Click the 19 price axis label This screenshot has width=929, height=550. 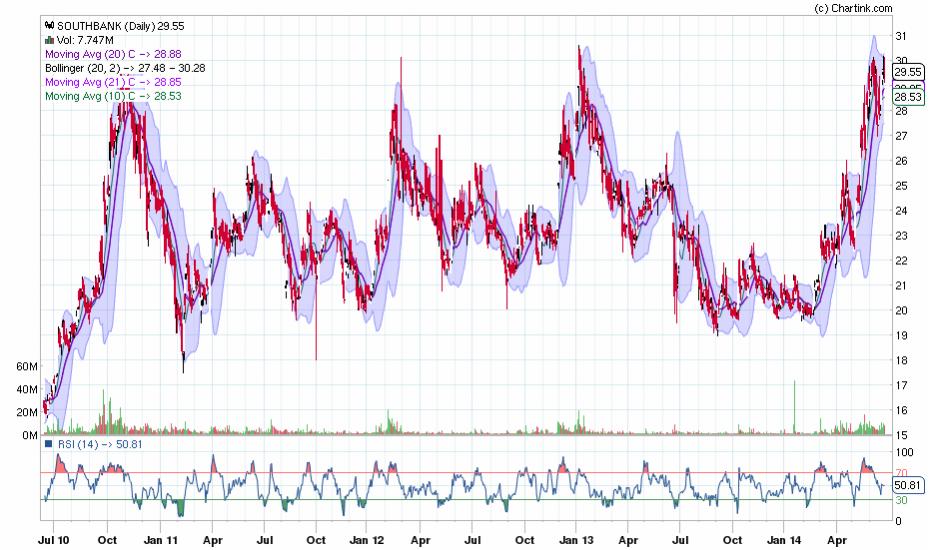(901, 335)
